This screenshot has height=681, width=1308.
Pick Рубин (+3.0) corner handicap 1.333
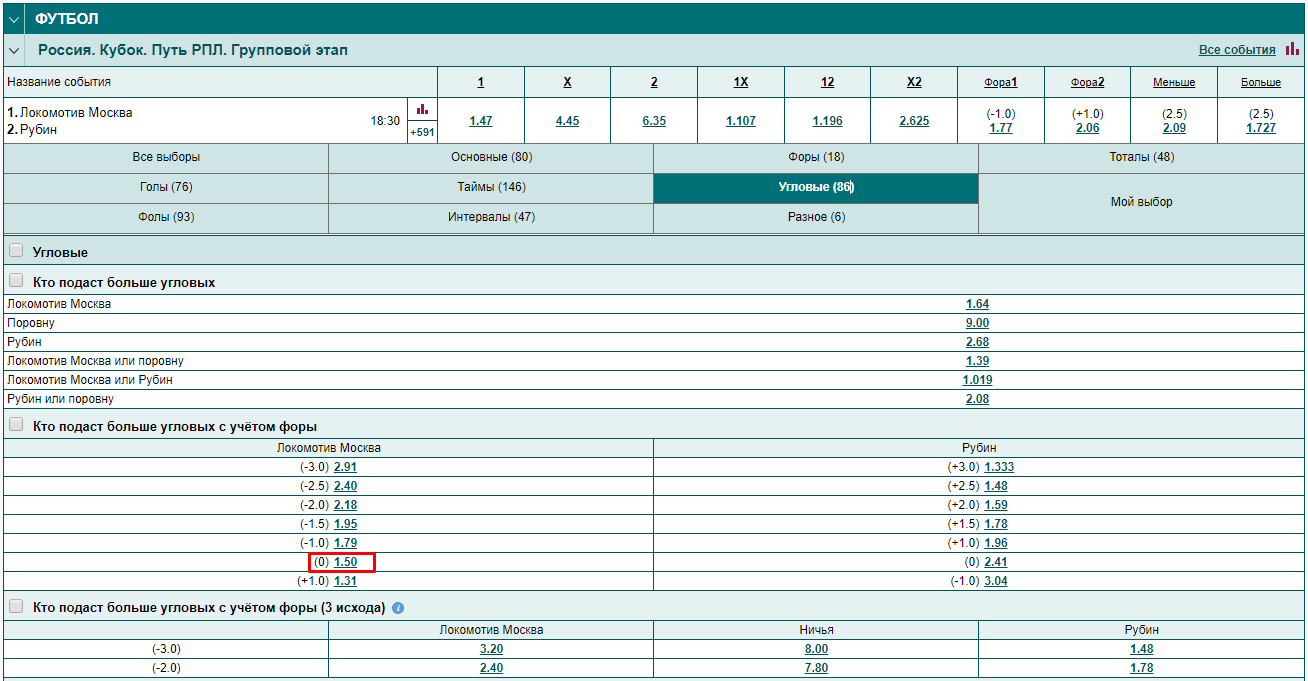pyautogui.click(x=999, y=467)
